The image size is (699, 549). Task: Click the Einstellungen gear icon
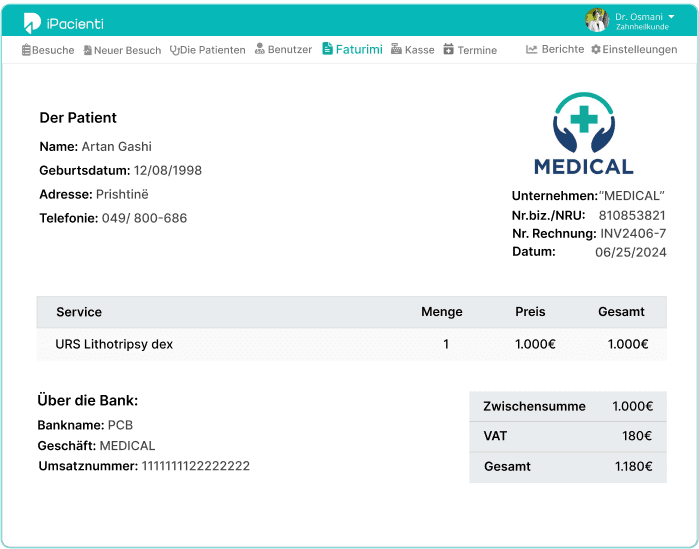tap(596, 49)
